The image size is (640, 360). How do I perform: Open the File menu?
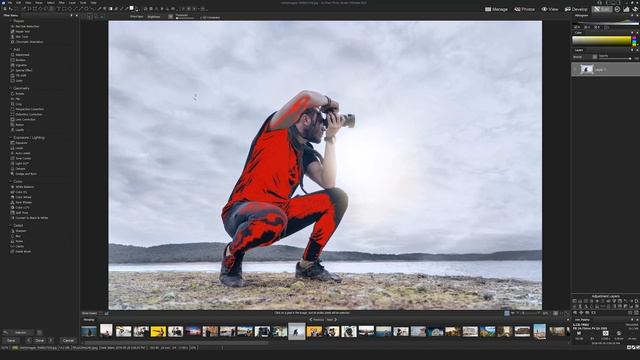(10, 2)
